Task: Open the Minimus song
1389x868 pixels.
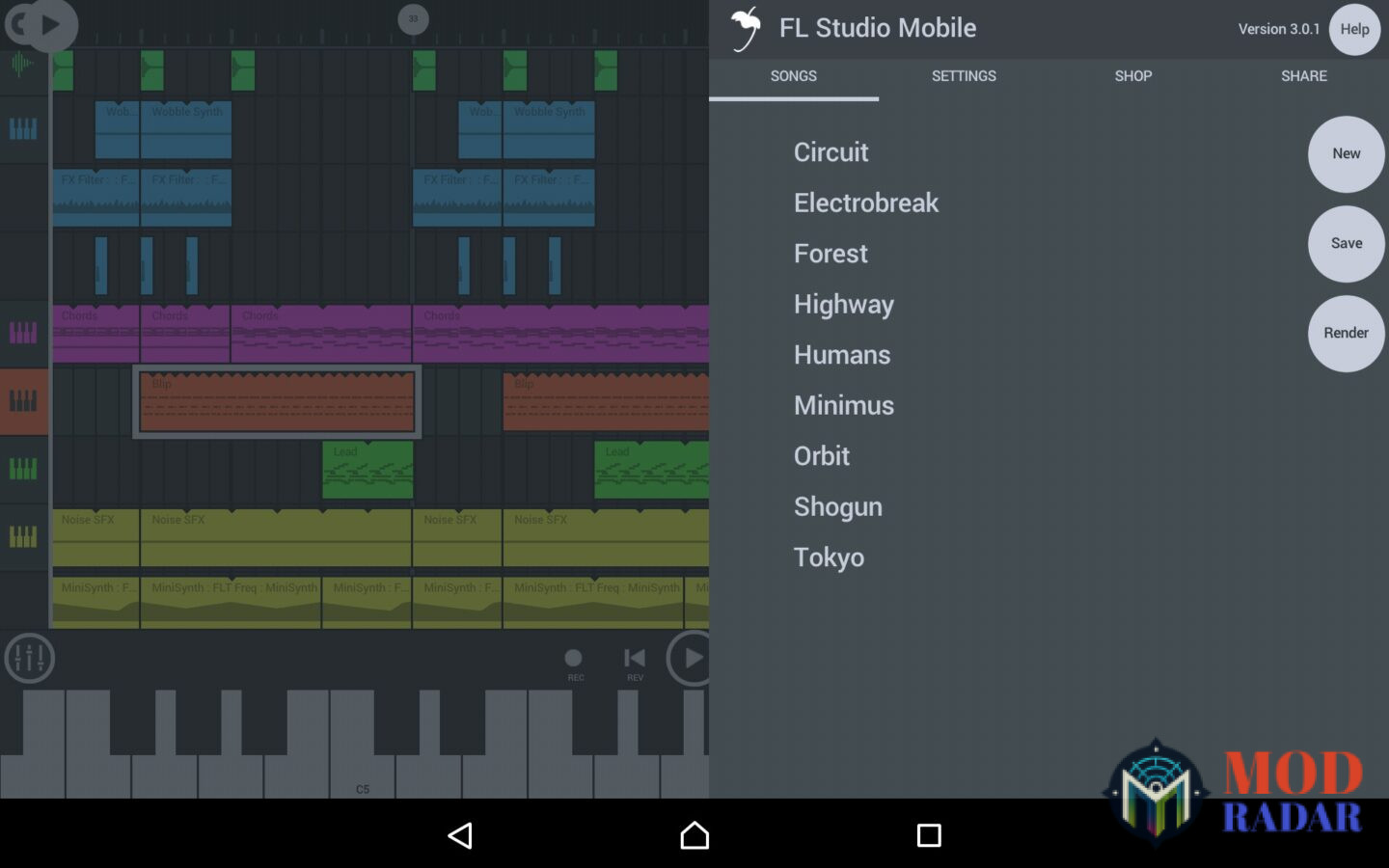Action: pos(844,405)
